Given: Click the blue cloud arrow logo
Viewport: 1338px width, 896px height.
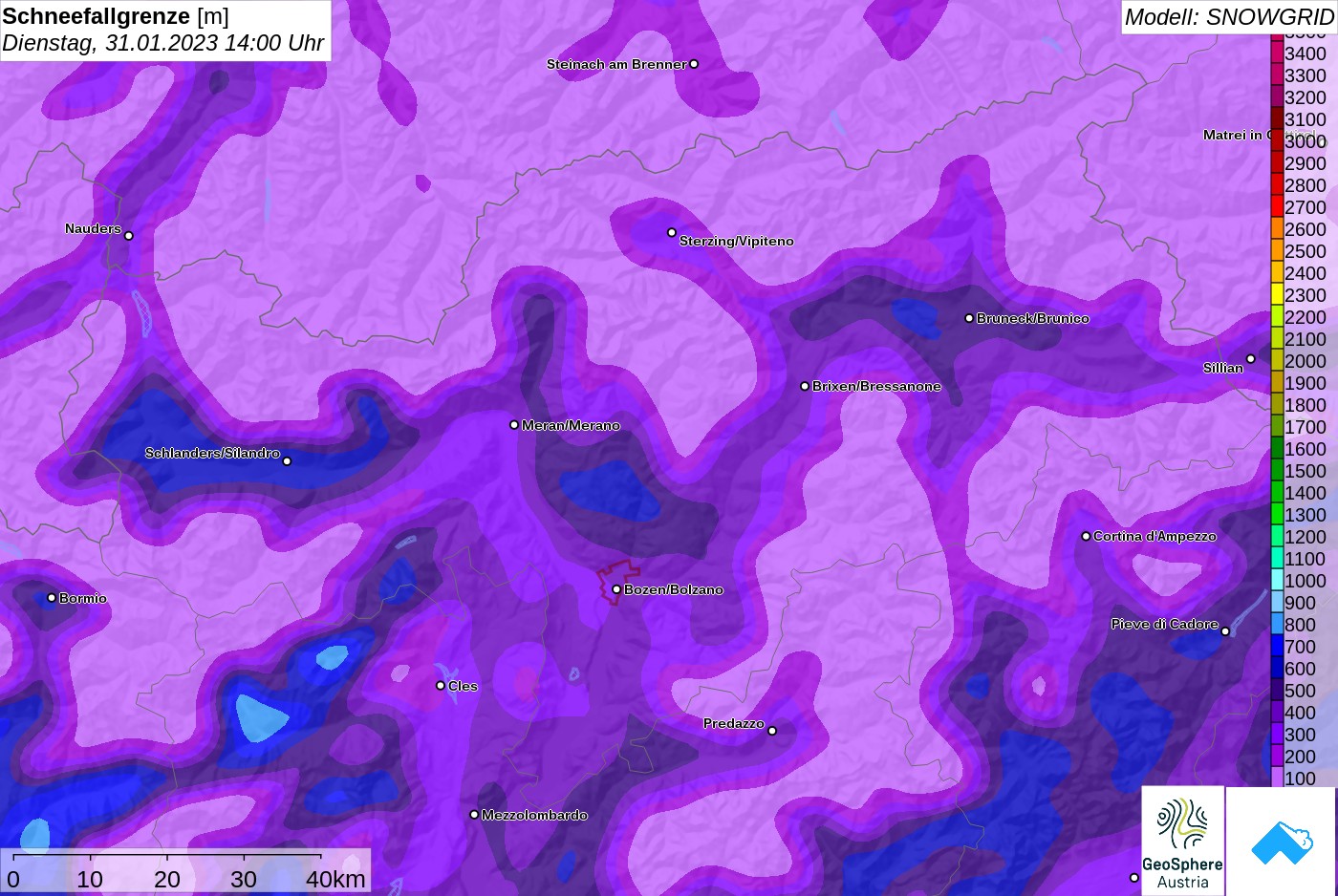Looking at the screenshot, I should coord(1282,842).
